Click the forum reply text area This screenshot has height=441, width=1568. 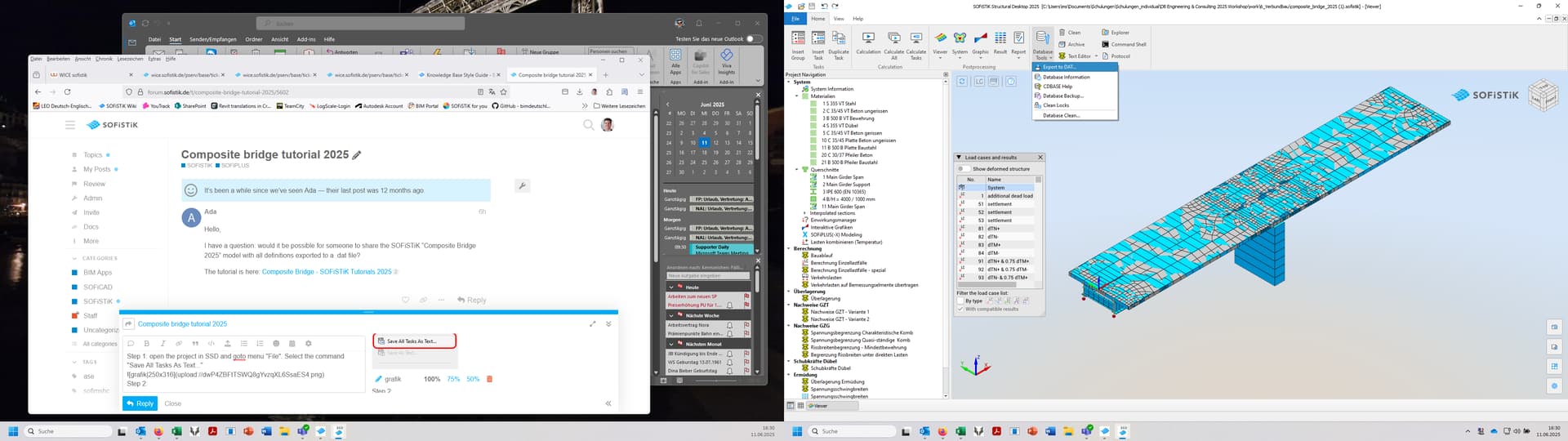click(245, 370)
